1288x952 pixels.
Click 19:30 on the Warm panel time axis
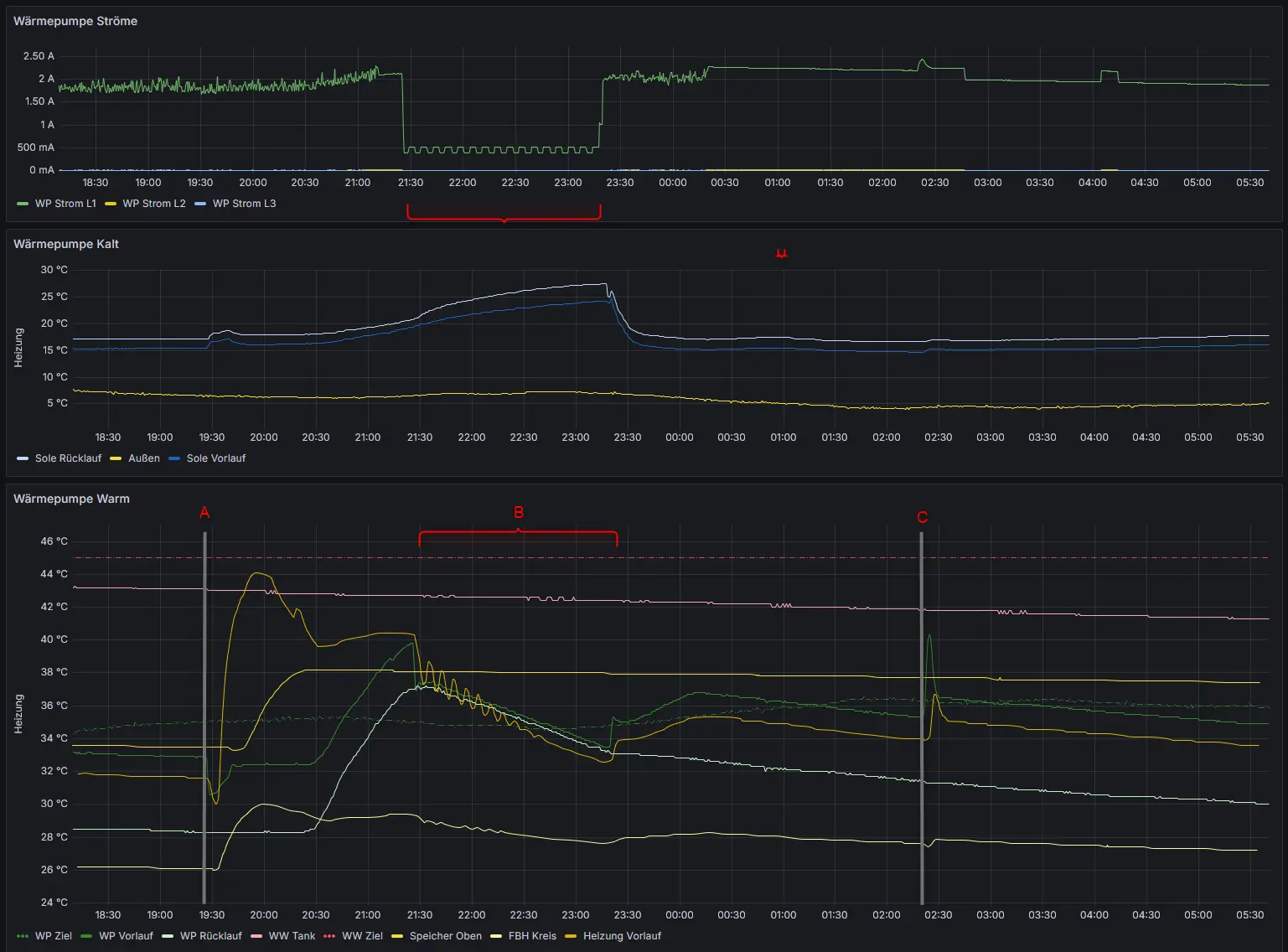(x=212, y=915)
